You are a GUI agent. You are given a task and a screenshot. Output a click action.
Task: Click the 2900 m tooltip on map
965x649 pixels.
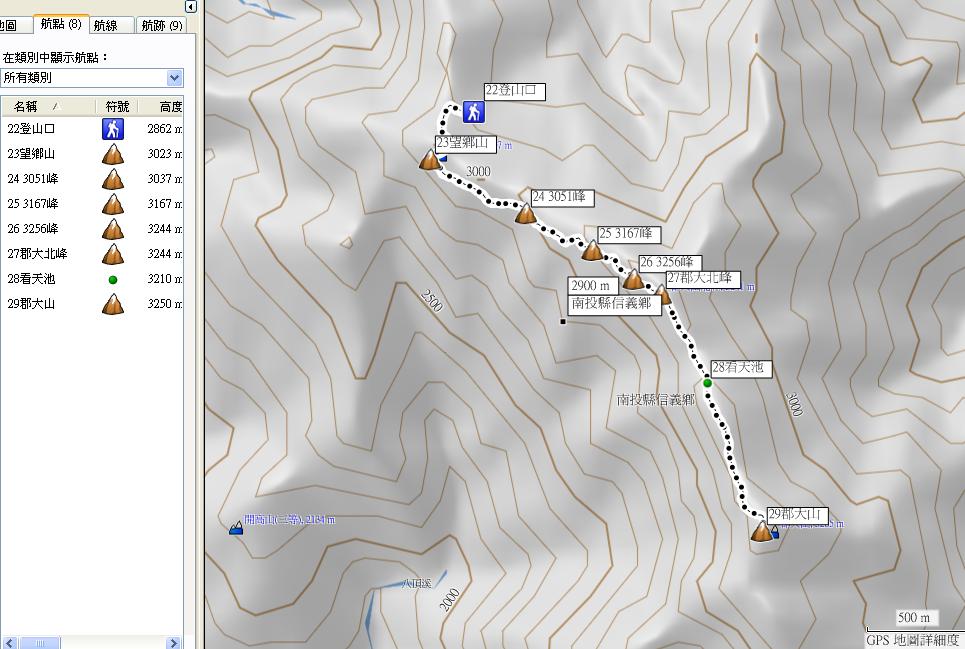[x=593, y=286]
